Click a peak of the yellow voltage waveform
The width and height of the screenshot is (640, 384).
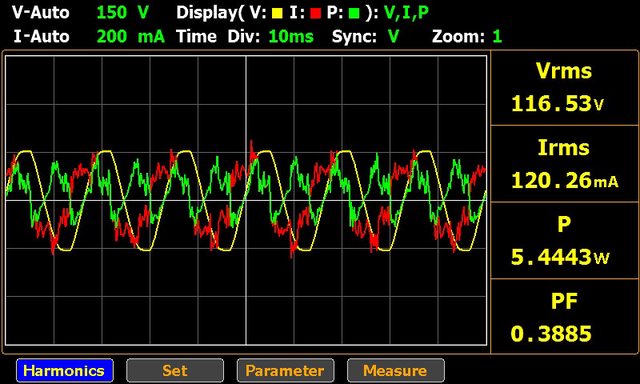click(x=105, y=152)
